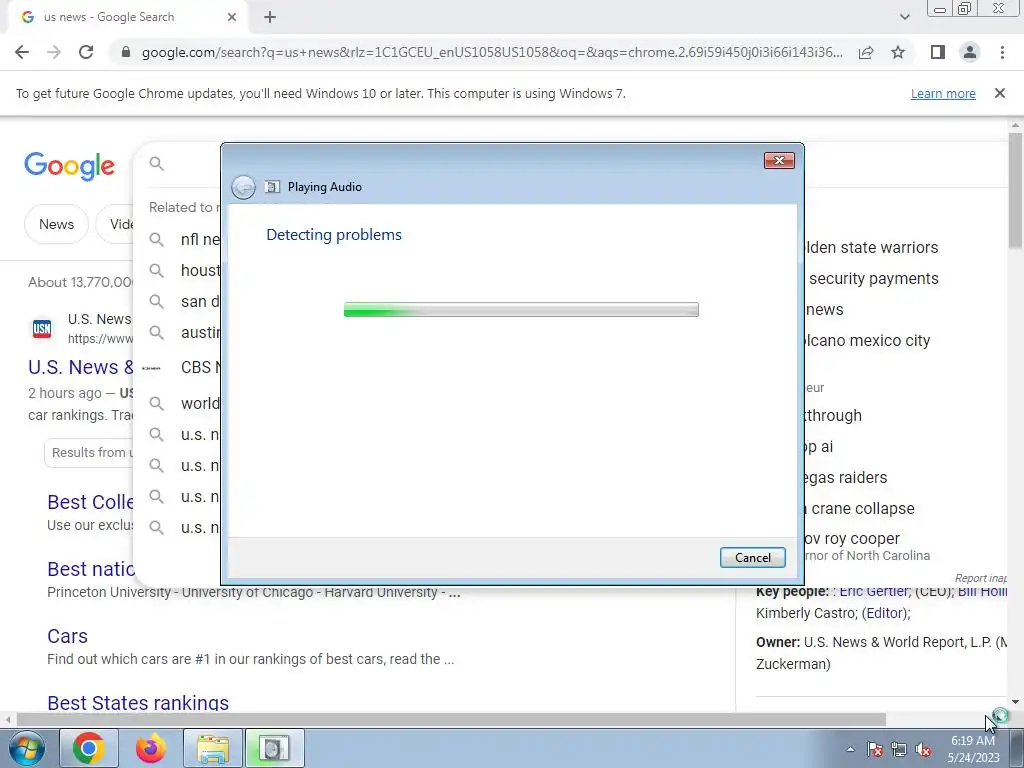Click the network tray icon
1024x768 pixels.
point(899,749)
